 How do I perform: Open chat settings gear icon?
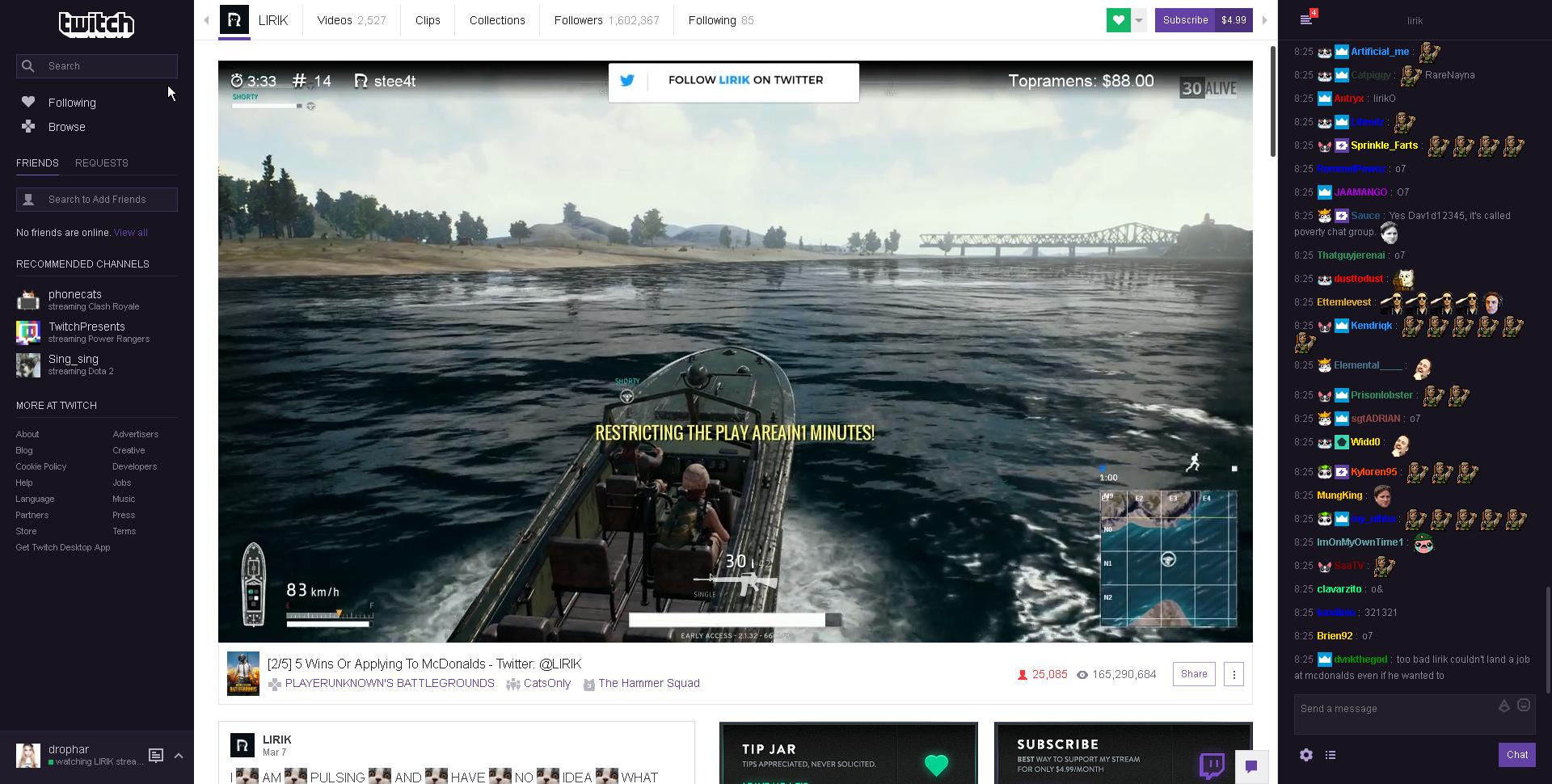point(1306,755)
